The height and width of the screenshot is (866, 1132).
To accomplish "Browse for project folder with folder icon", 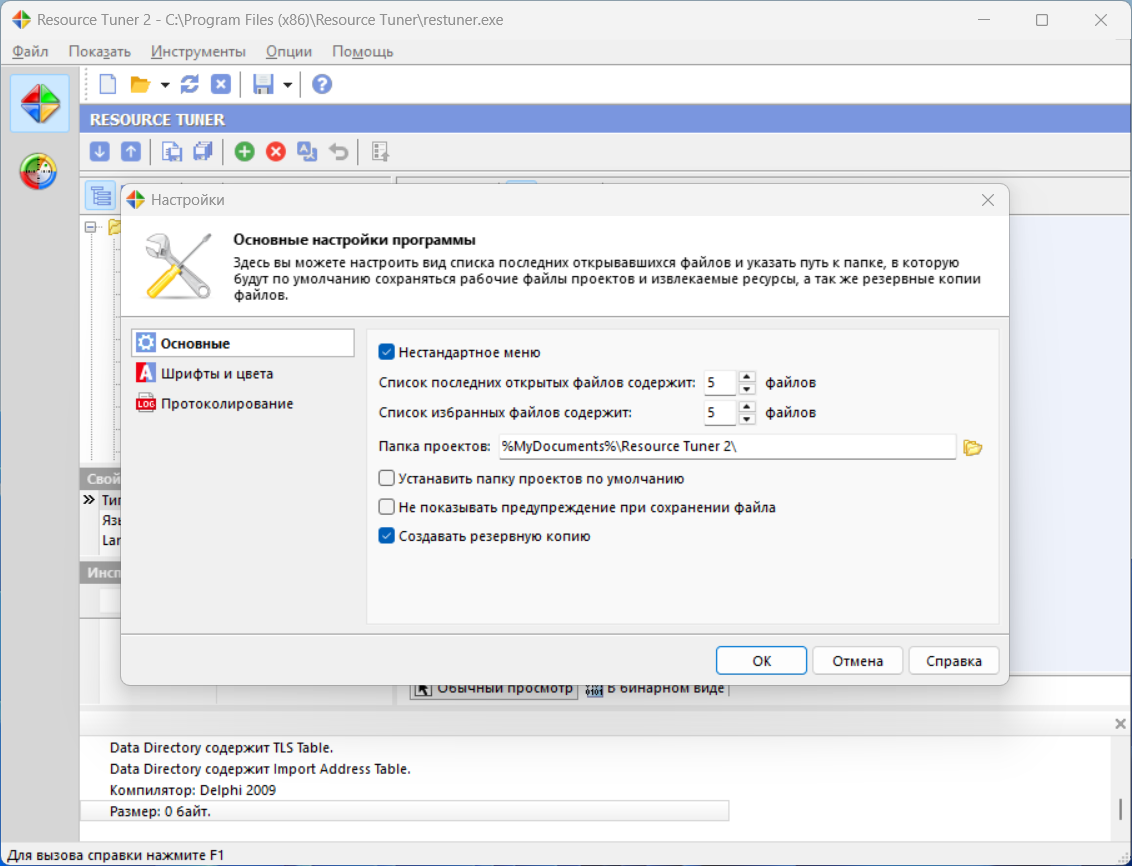I will [x=973, y=447].
